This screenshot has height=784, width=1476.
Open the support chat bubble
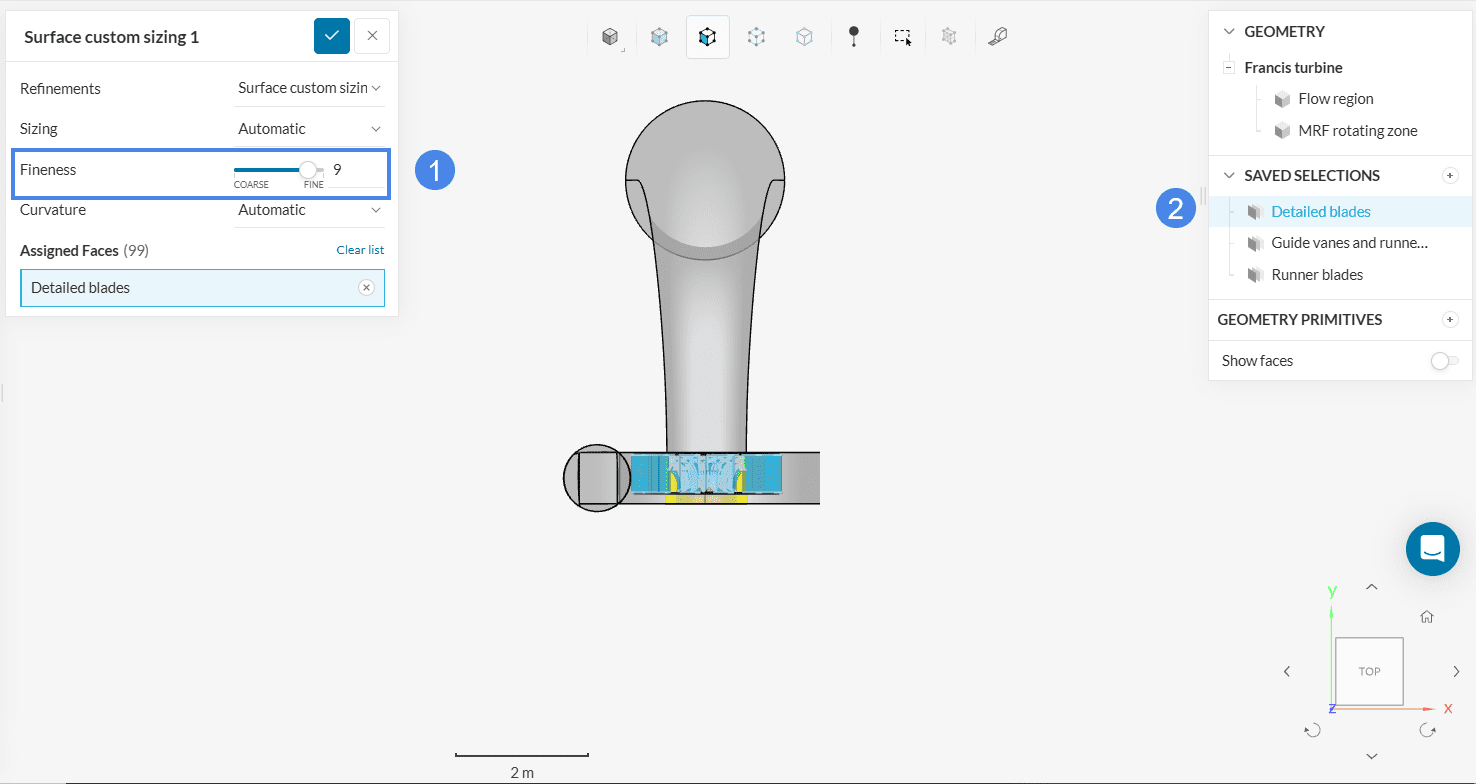tap(1432, 549)
